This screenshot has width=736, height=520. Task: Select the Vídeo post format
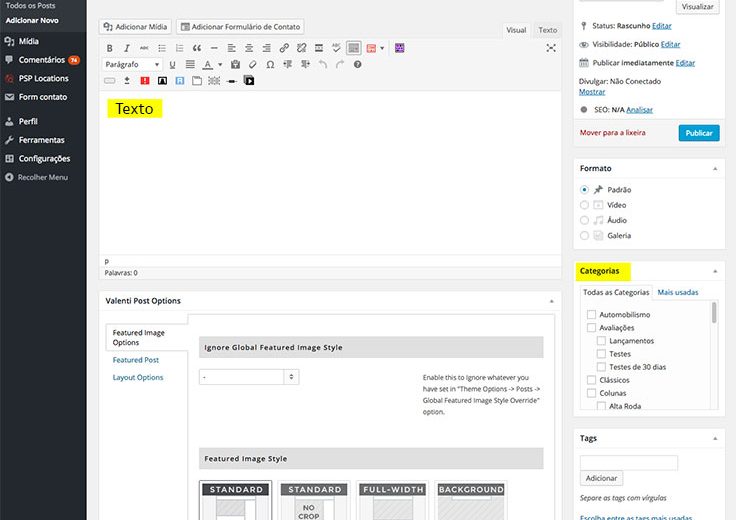pyautogui.click(x=585, y=205)
